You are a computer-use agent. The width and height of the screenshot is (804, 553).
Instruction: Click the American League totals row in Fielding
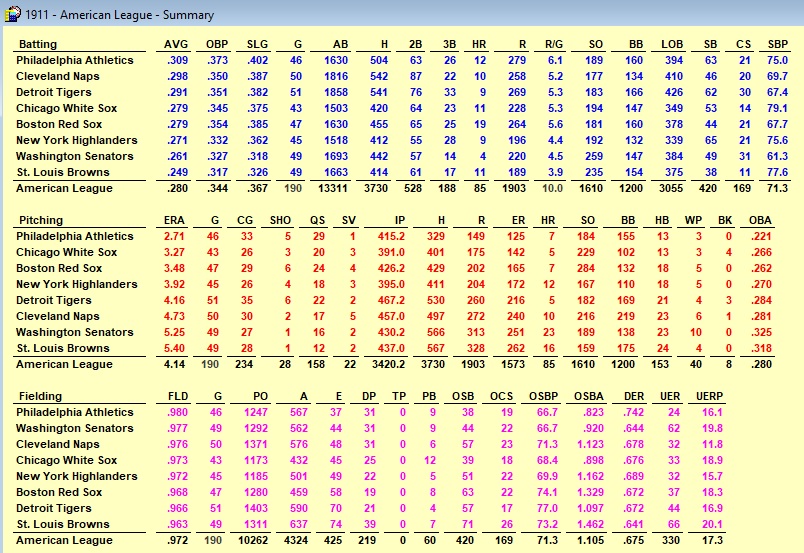pos(369,540)
